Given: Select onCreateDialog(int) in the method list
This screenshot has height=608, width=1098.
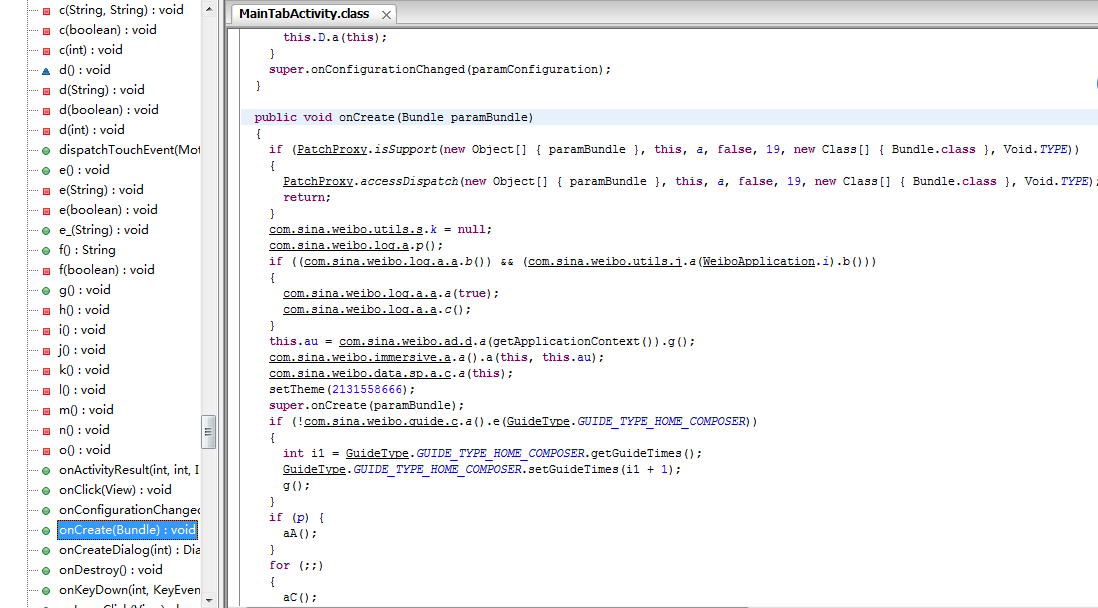Looking at the screenshot, I should (x=128, y=550).
